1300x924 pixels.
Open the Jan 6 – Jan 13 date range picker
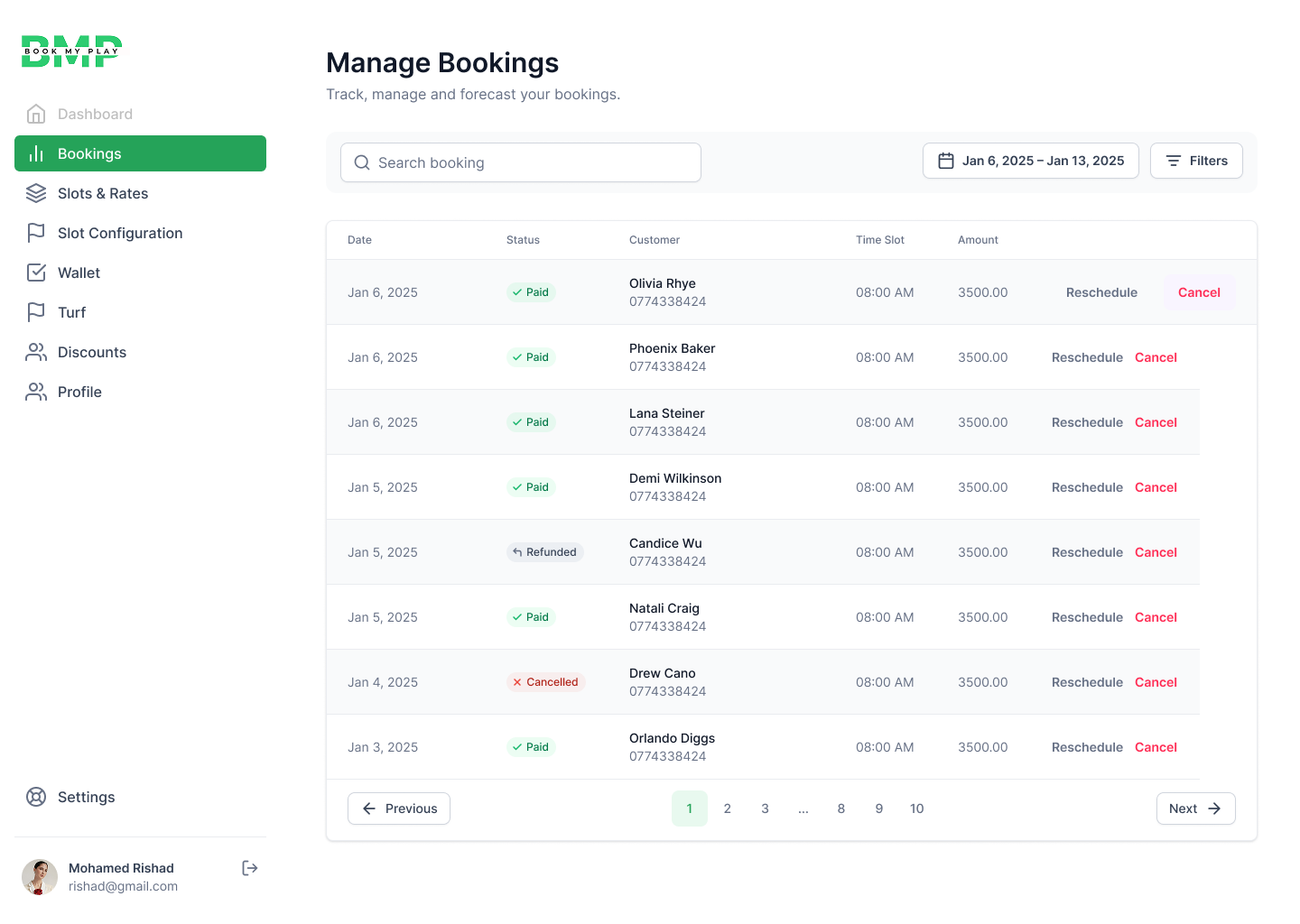click(x=1030, y=160)
